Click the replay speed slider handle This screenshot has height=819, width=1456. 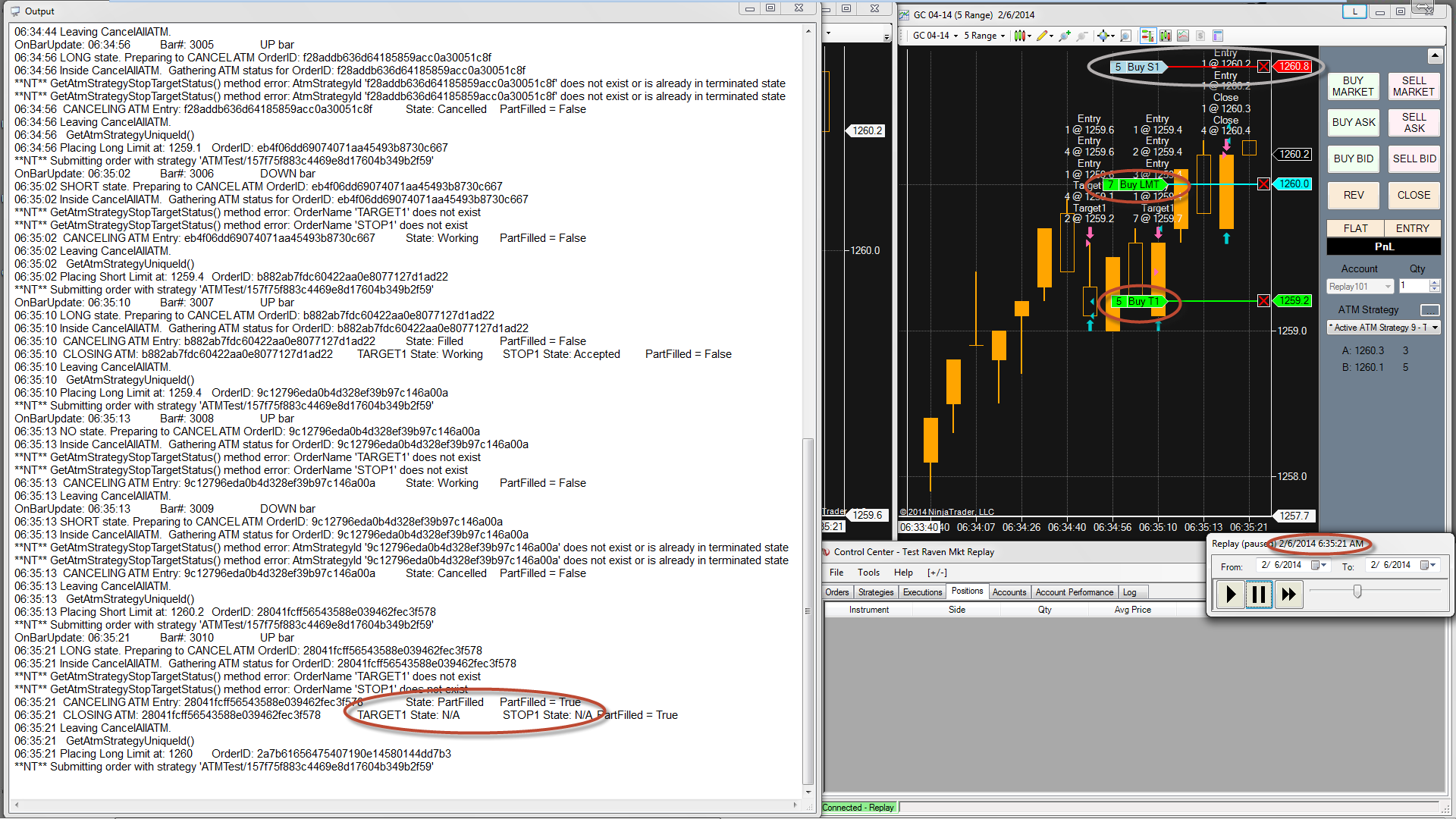pos(1357,591)
